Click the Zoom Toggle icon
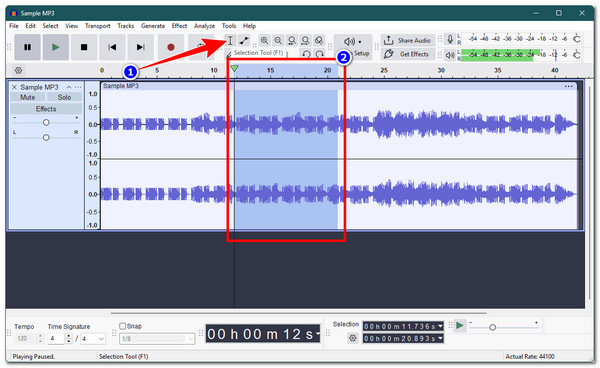600x368 pixels. click(x=319, y=40)
